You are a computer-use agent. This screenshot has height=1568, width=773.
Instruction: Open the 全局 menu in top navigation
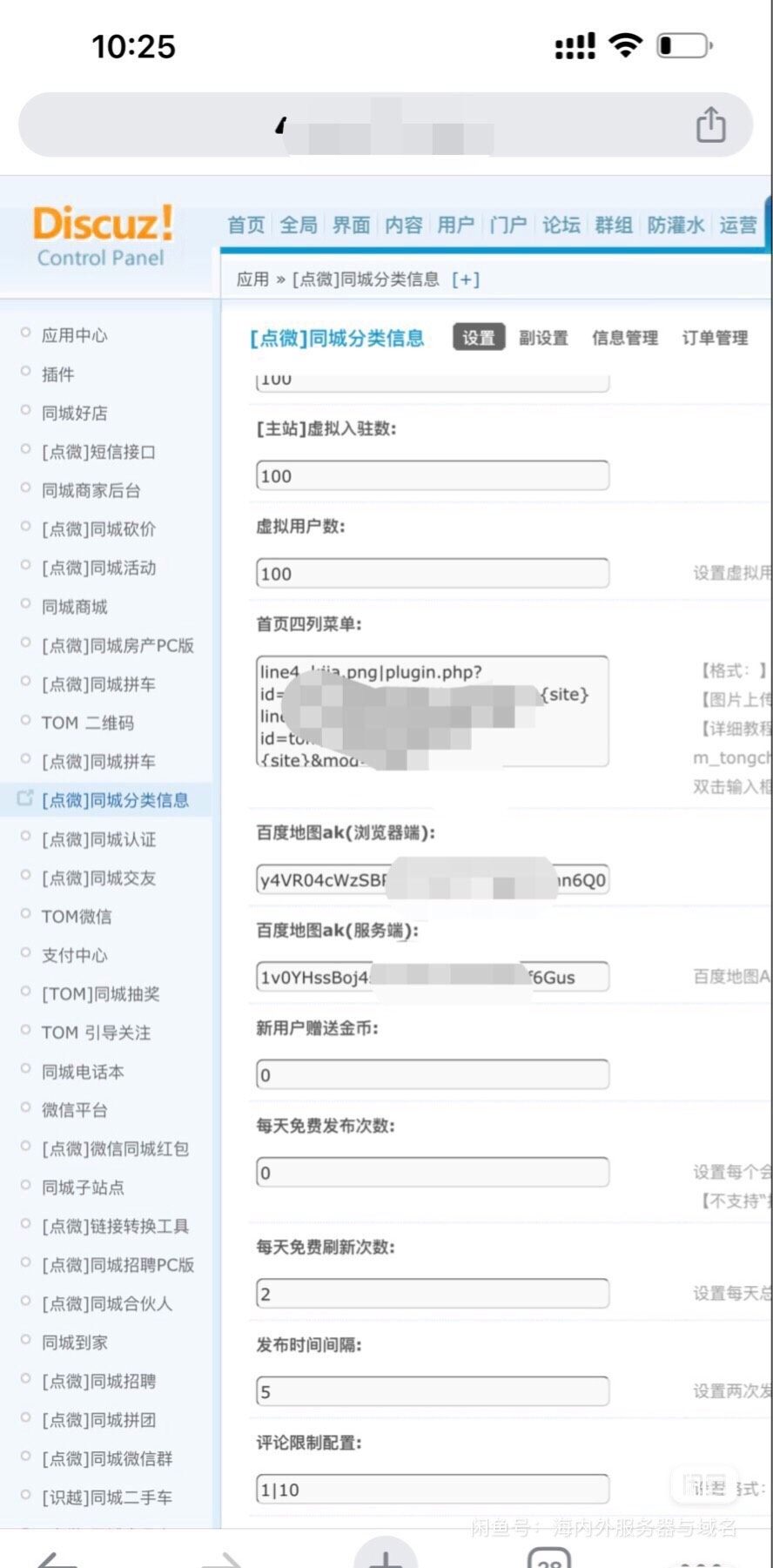point(299,225)
